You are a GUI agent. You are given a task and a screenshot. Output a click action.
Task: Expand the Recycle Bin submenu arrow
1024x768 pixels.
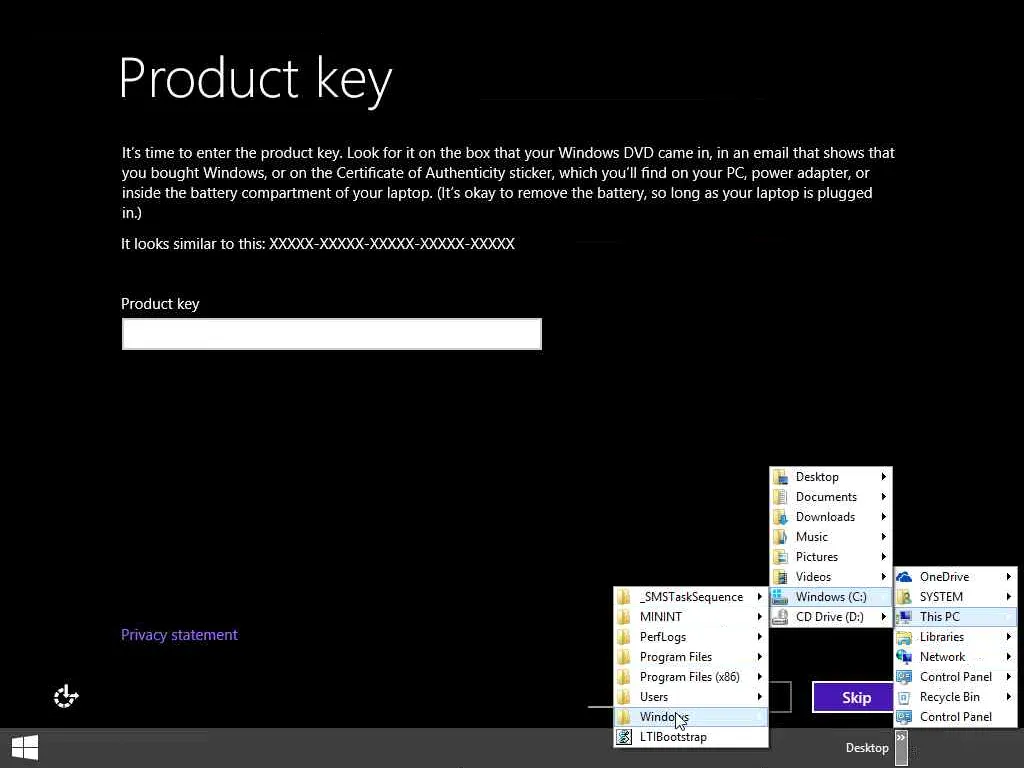(x=1008, y=697)
